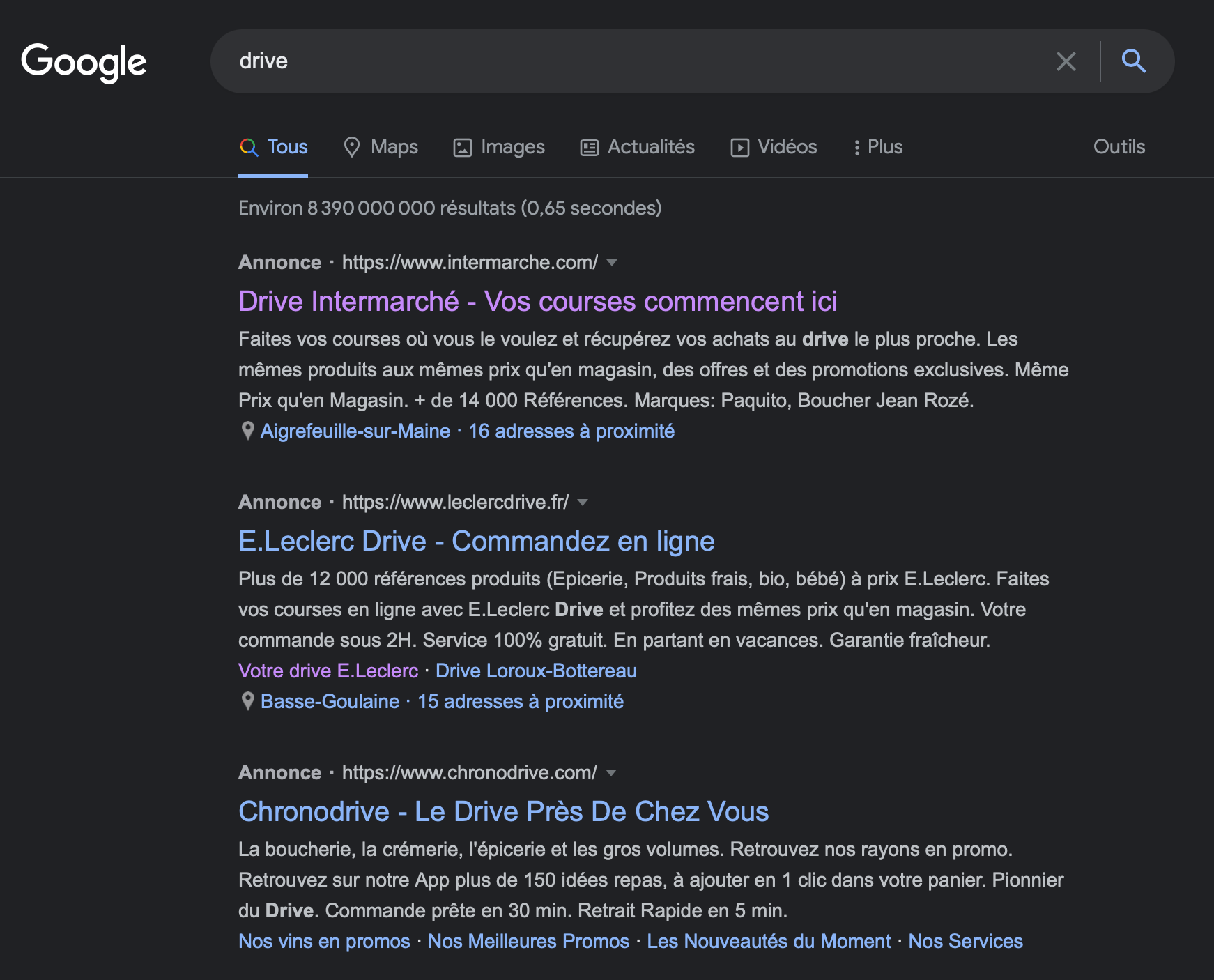Click the Google logo

tap(84, 62)
